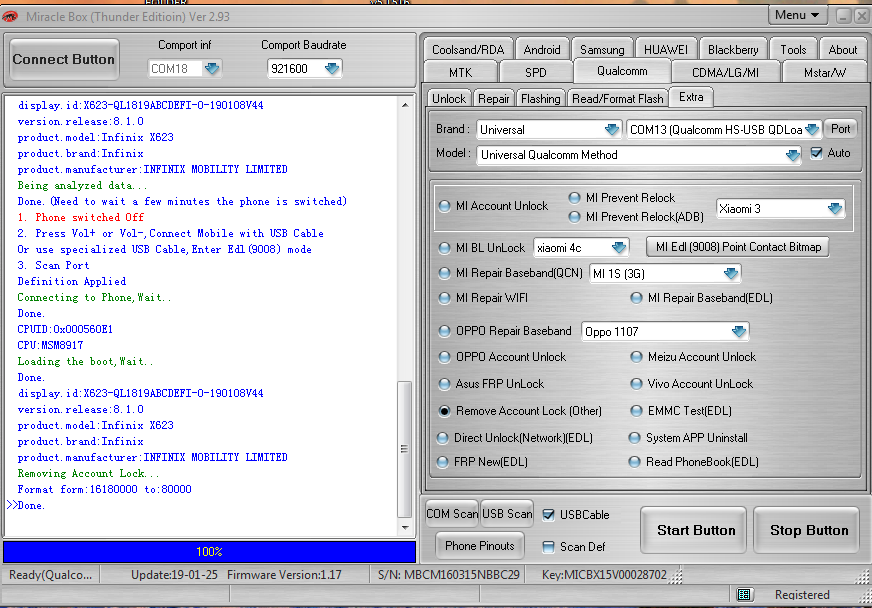This screenshot has height=608, width=872.
Task: Open the Menu dropdown in title bar
Action: click(x=797, y=15)
